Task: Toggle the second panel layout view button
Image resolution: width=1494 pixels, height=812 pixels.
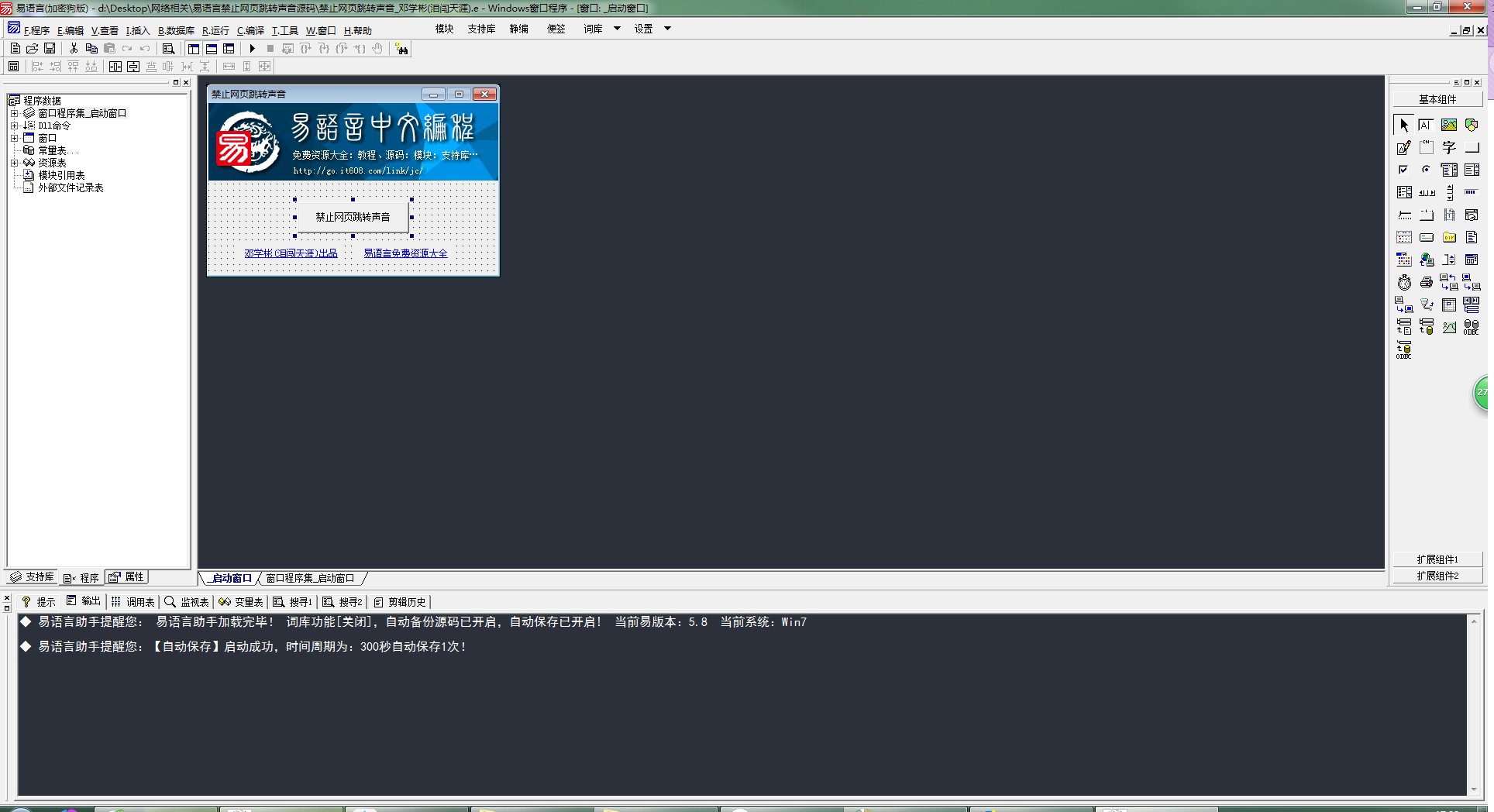Action: pos(212,49)
